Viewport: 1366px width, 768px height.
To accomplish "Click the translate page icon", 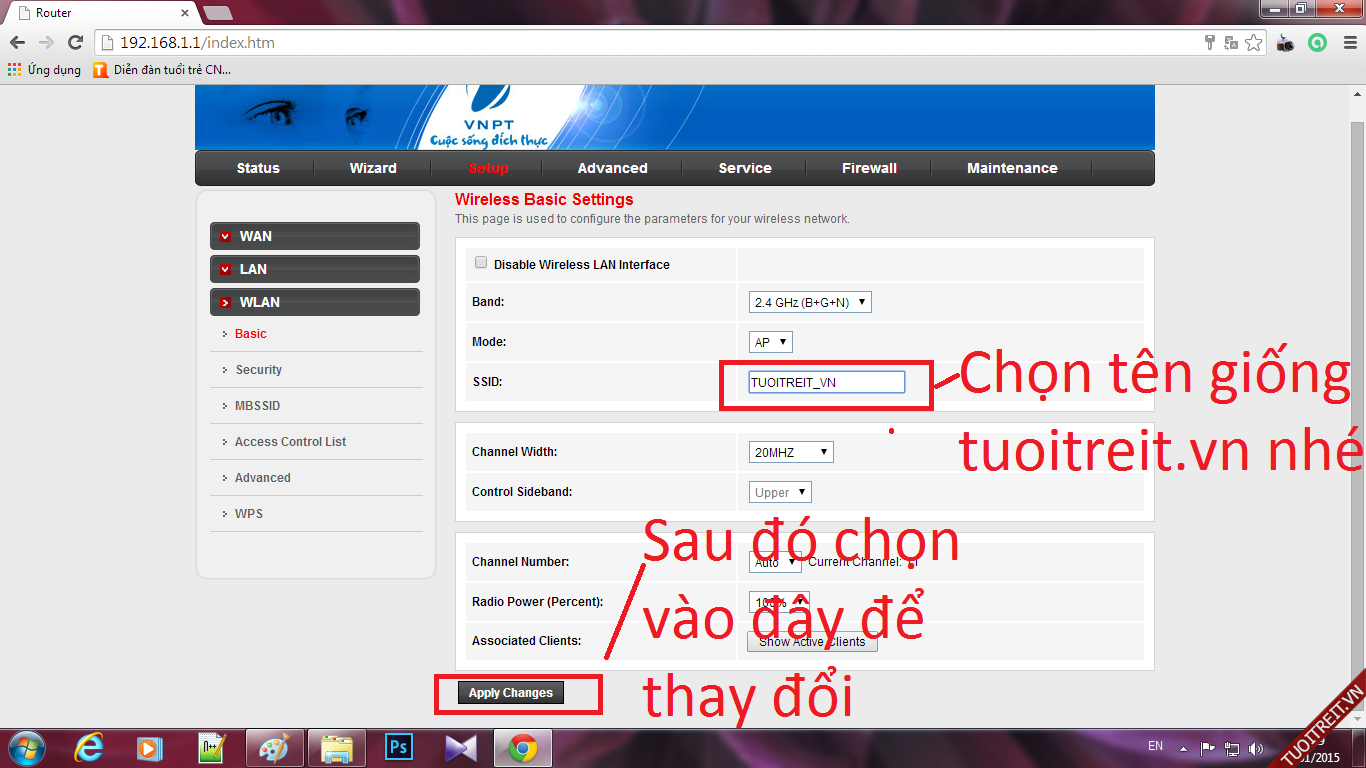I will (1231, 43).
